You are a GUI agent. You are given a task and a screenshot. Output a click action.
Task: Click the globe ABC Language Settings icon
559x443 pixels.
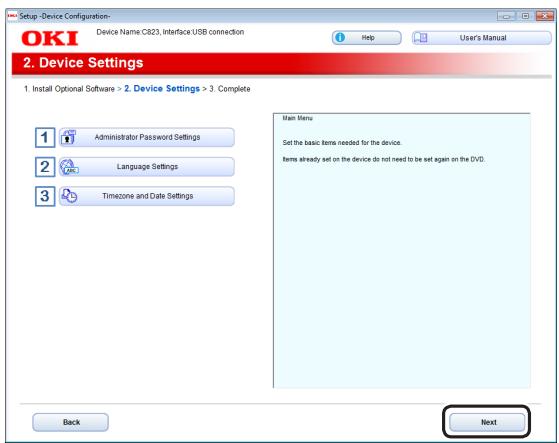pyautogui.click(x=69, y=167)
